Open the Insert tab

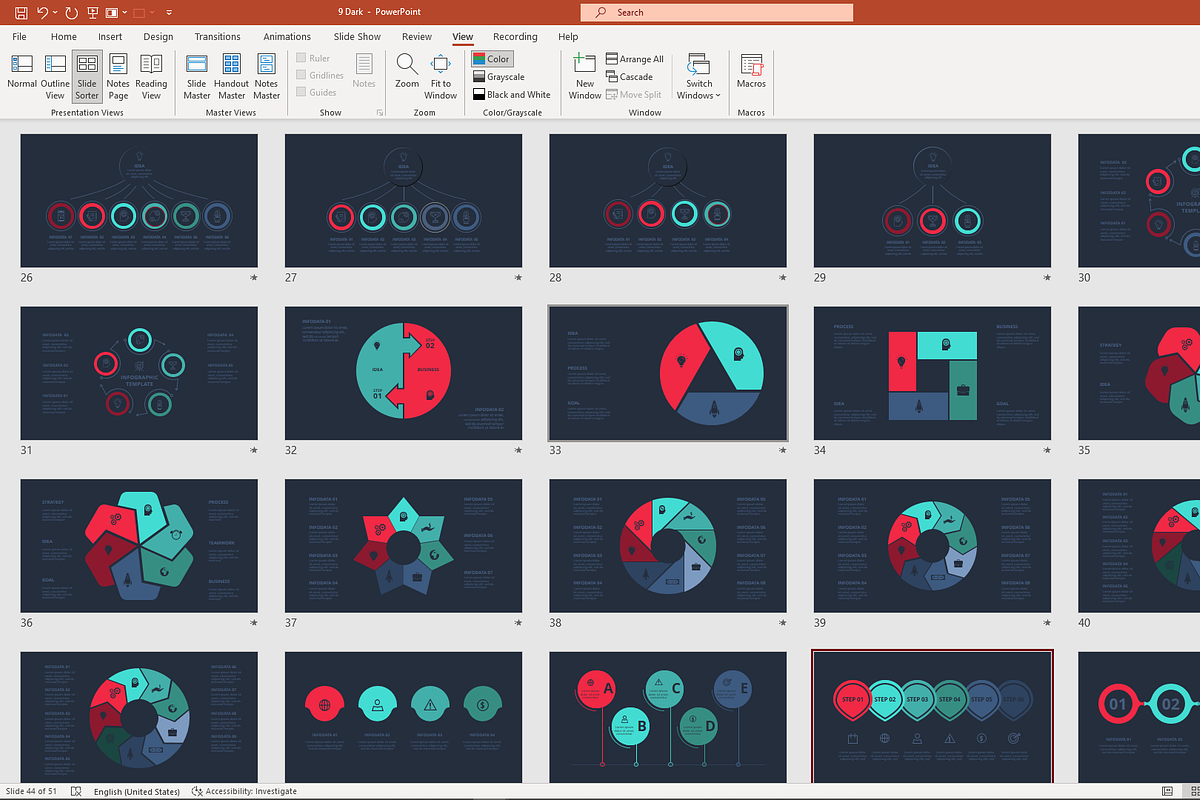point(110,37)
